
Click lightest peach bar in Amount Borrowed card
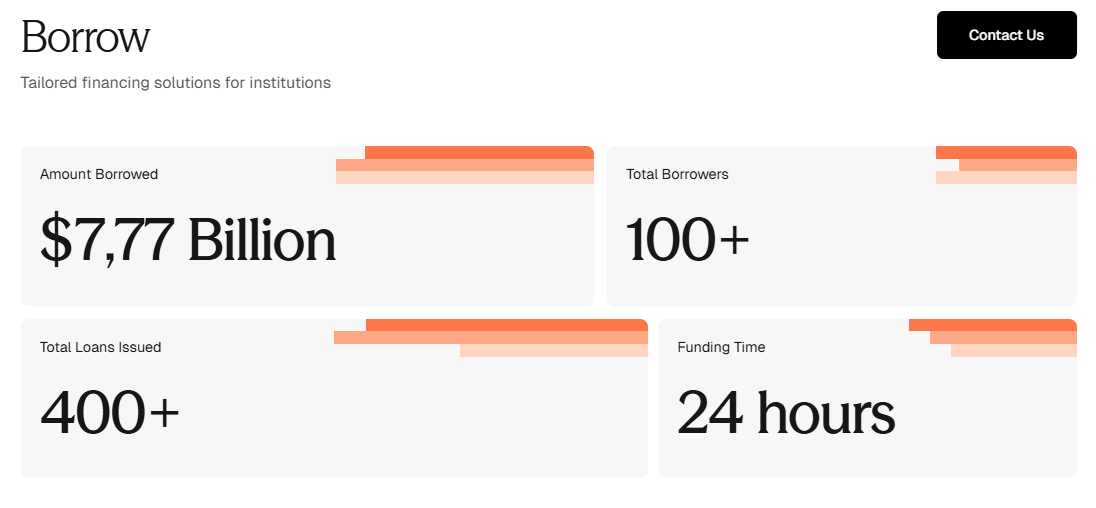[465, 178]
